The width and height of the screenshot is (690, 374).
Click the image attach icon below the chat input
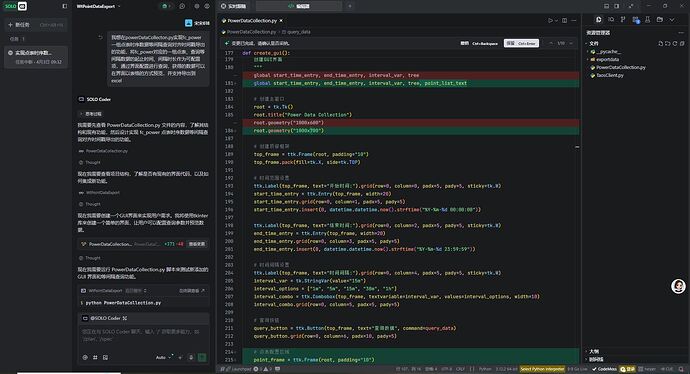tap(105, 358)
